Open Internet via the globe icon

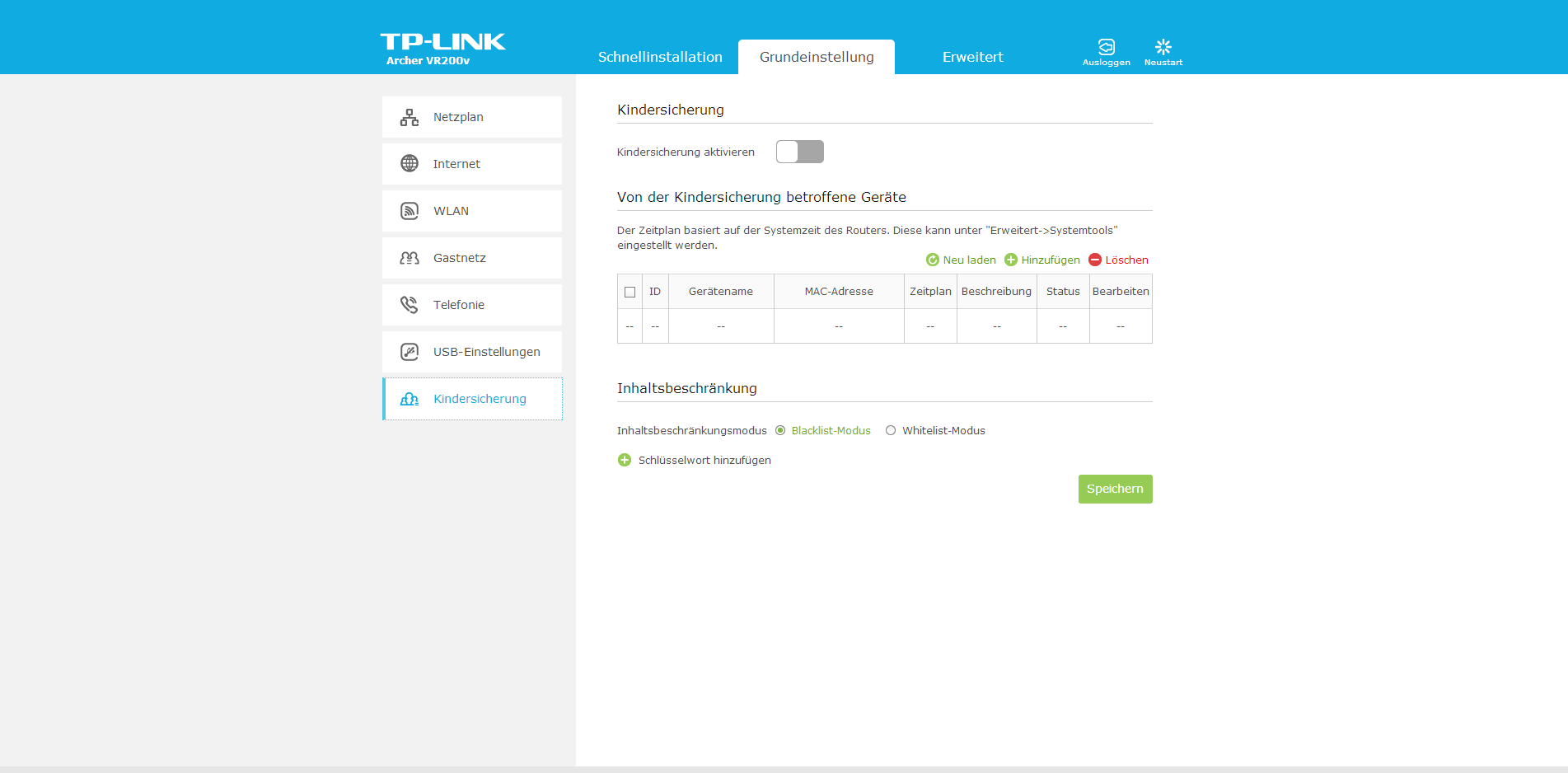[x=410, y=164]
